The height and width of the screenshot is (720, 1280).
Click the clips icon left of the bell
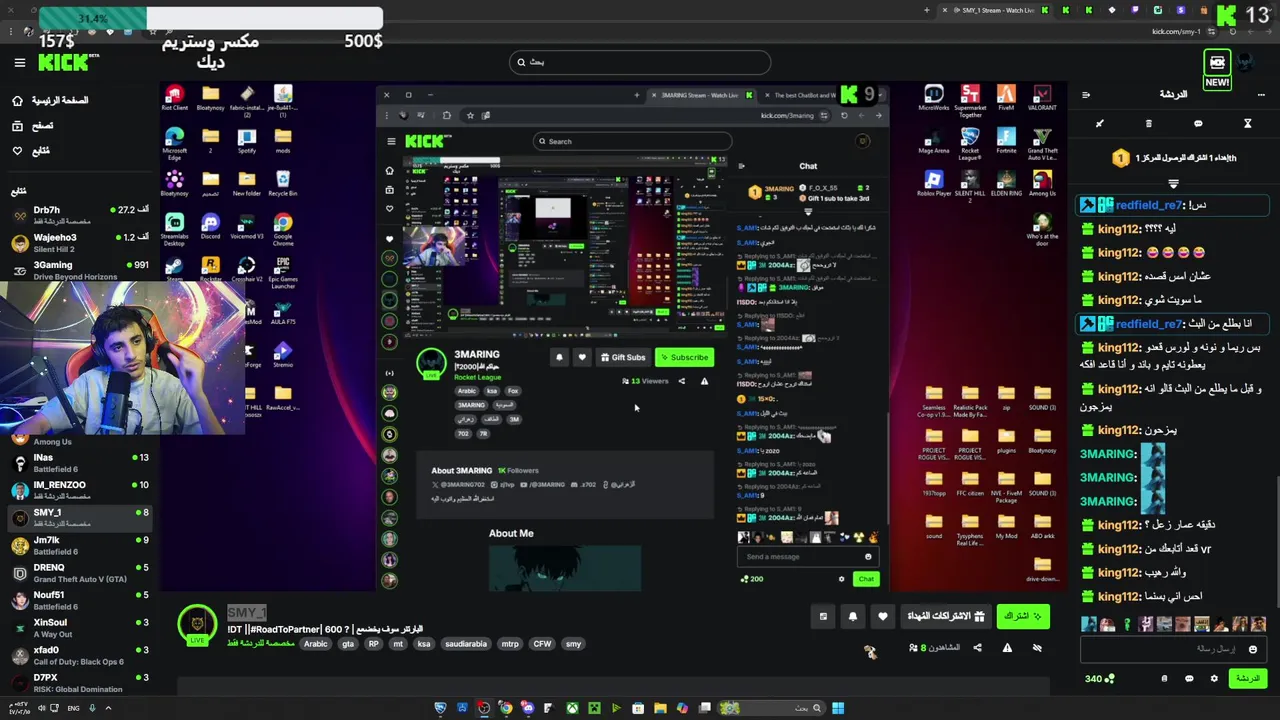pos(823,616)
